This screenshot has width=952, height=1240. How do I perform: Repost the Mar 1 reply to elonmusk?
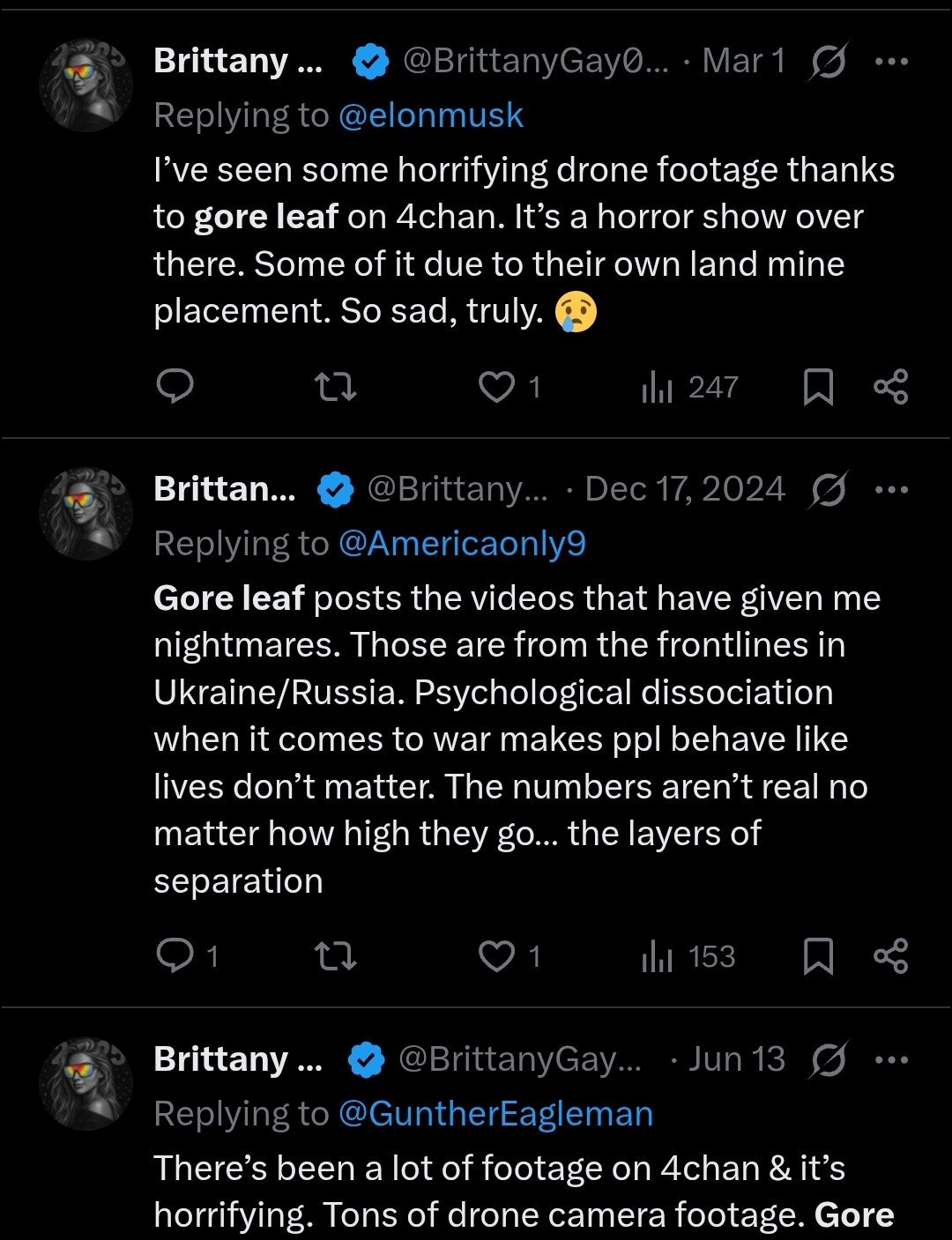pyautogui.click(x=335, y=387)
